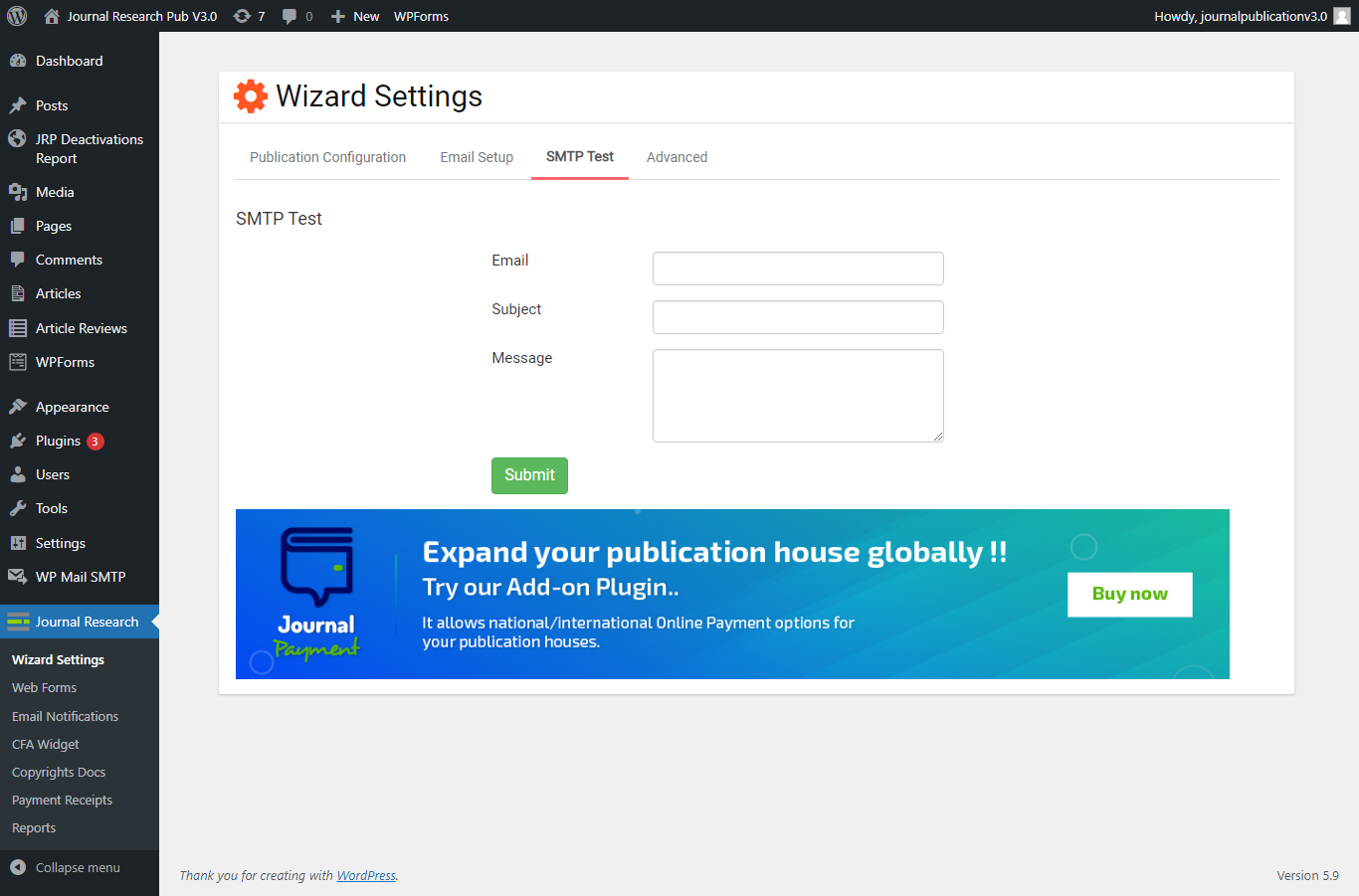1359x896 pixels.
Task: Open WPForms in the admin bar
Action: click(421, 16)
